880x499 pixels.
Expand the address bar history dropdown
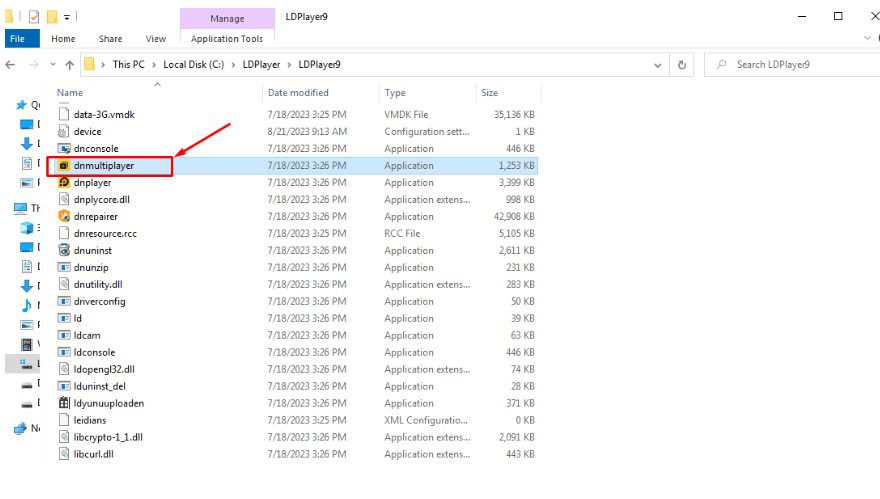click(658, 65)
